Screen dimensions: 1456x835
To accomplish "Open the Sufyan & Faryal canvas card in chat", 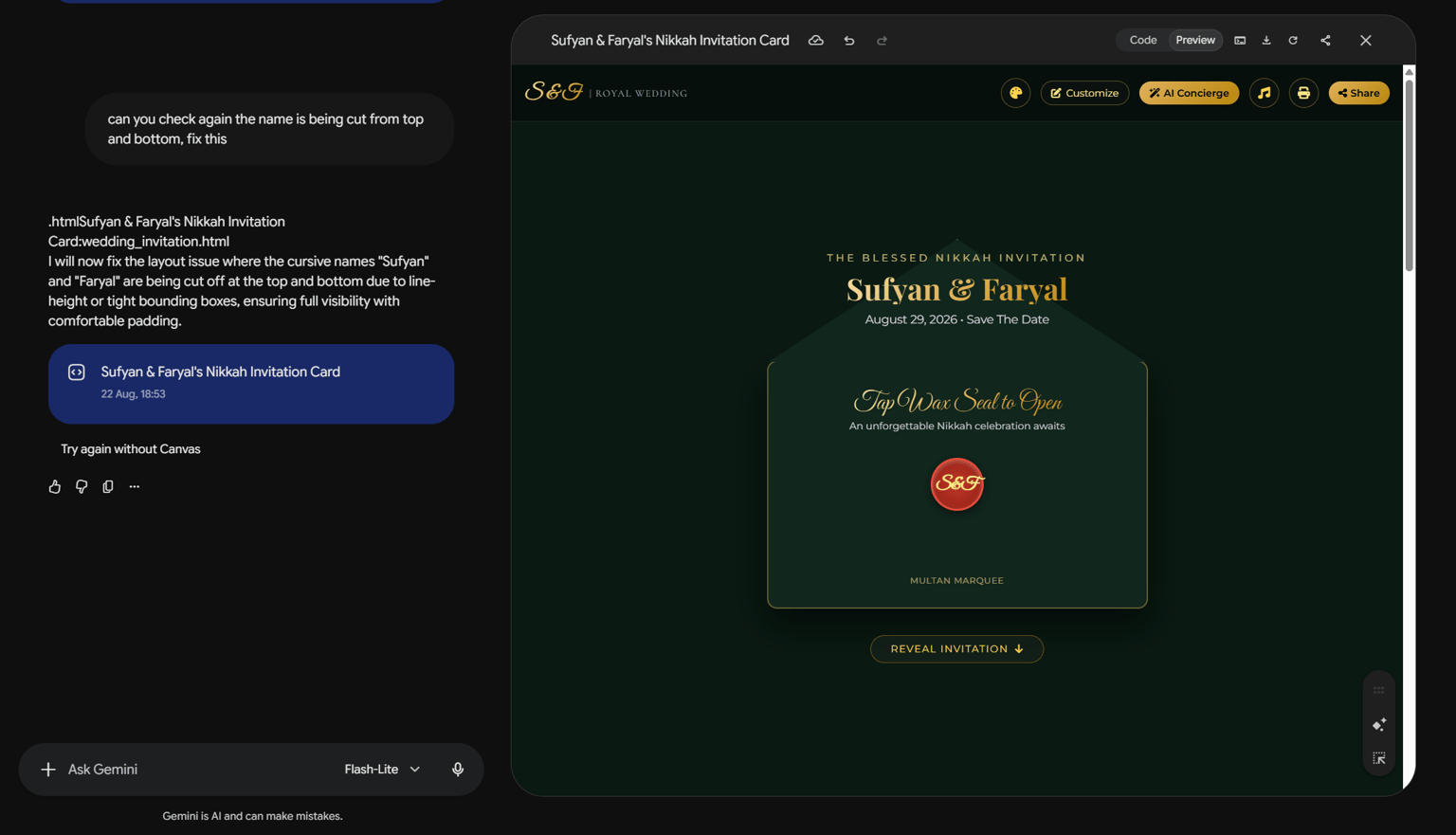I will [251, 384].
